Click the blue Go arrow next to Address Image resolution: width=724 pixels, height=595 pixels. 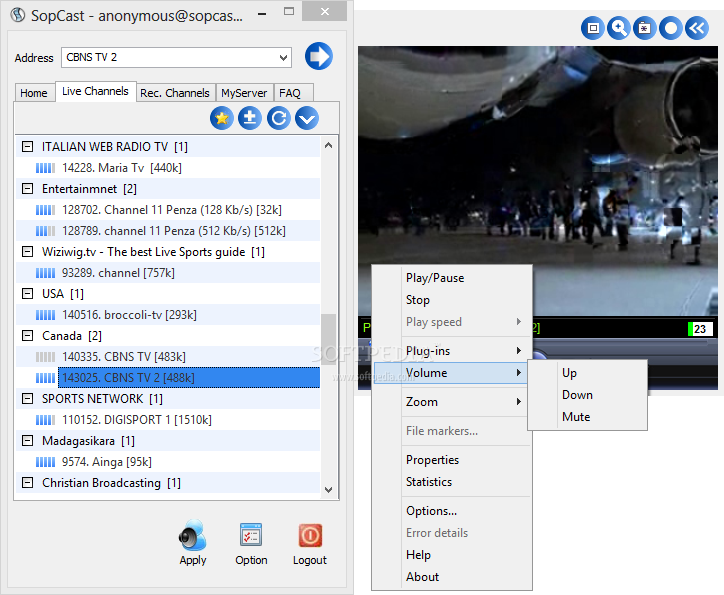click(x=319, y=56)
